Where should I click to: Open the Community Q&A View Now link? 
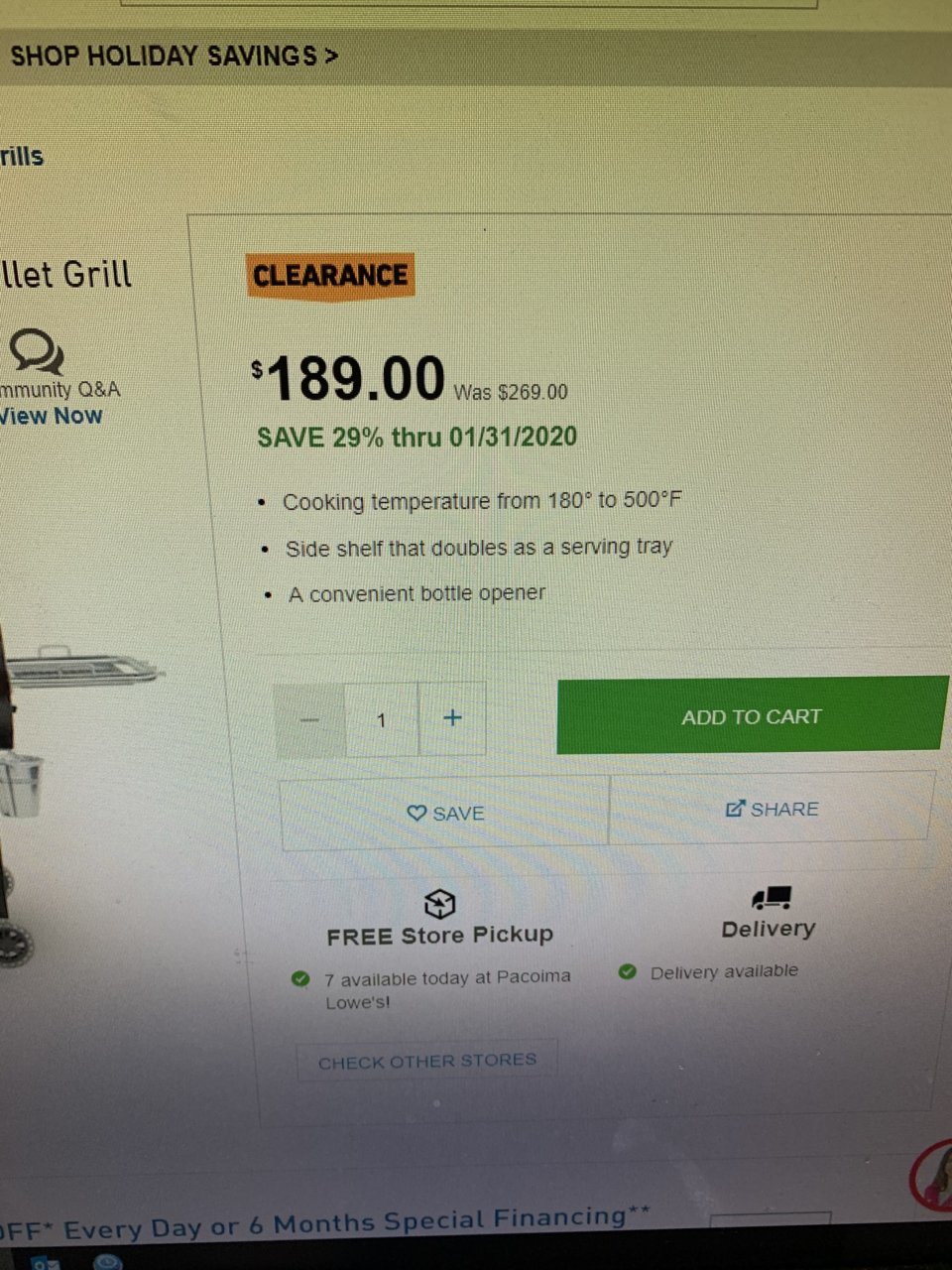pos(51,416)
